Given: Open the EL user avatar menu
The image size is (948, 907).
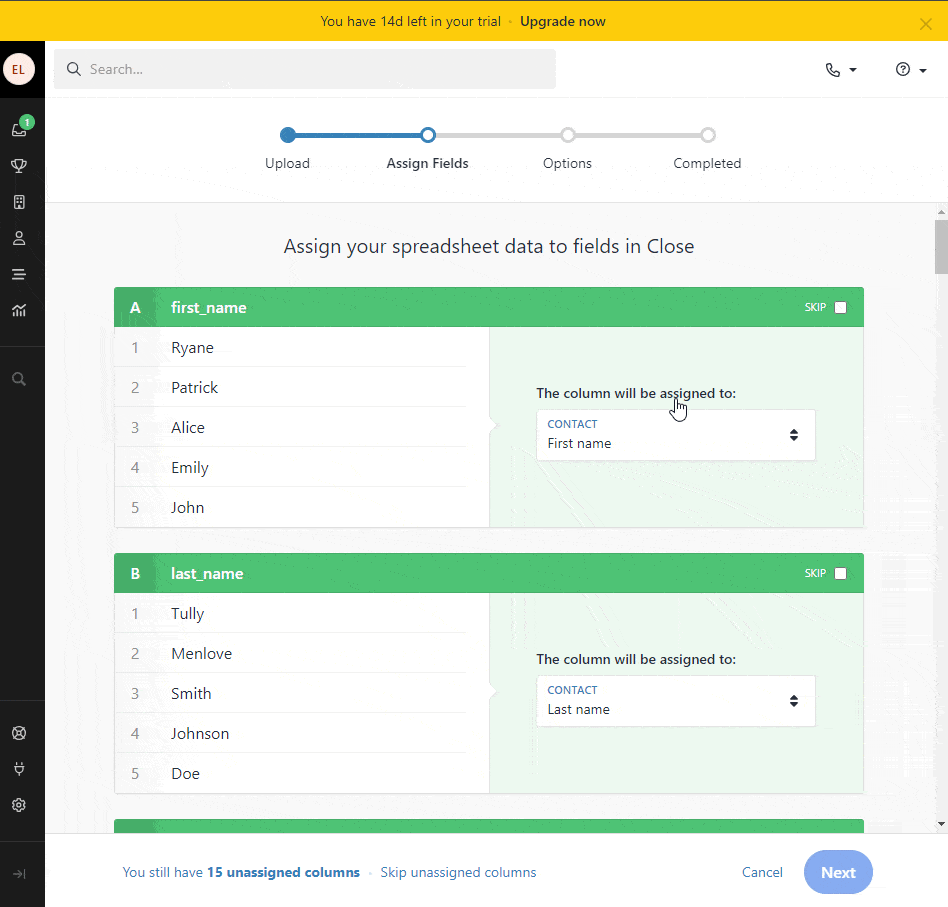Looking at the screenshot, I should coord(19,70).
